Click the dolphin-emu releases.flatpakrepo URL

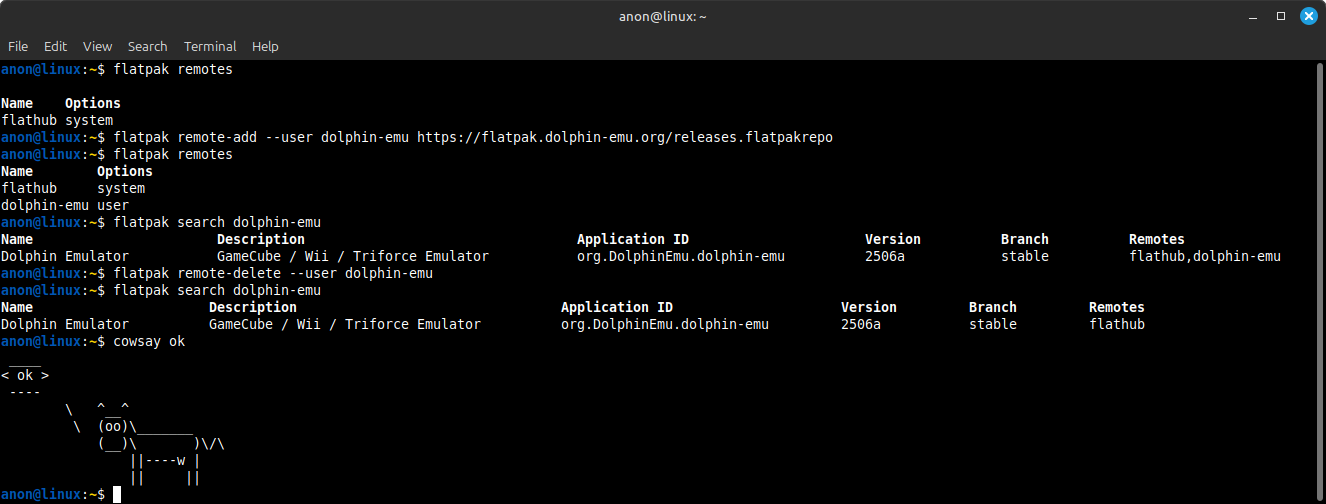point(625,137)
